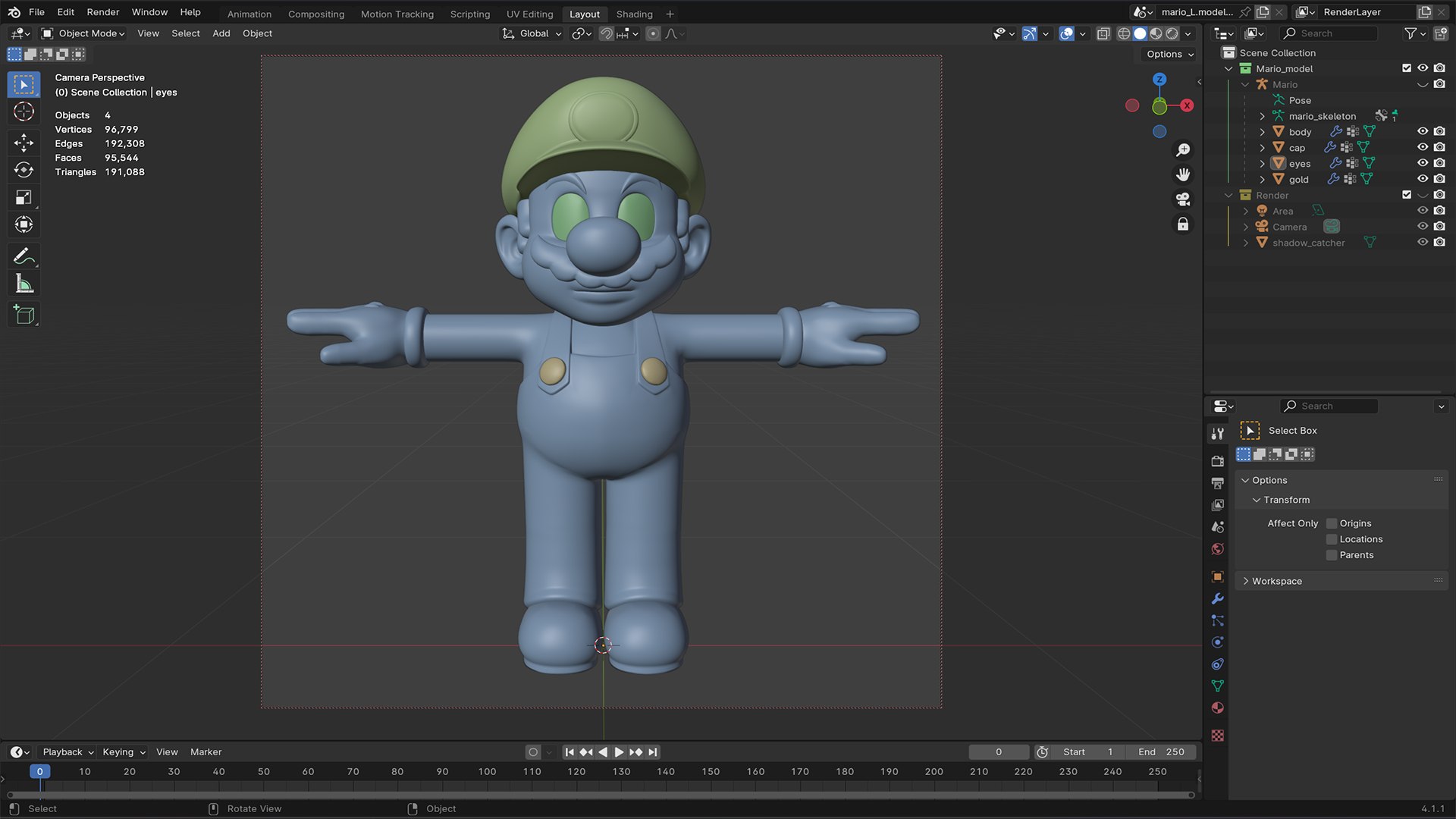Click frame 130 on the timeline
The height and width of the screenshot is (819, 1456).
coord(620,772)
